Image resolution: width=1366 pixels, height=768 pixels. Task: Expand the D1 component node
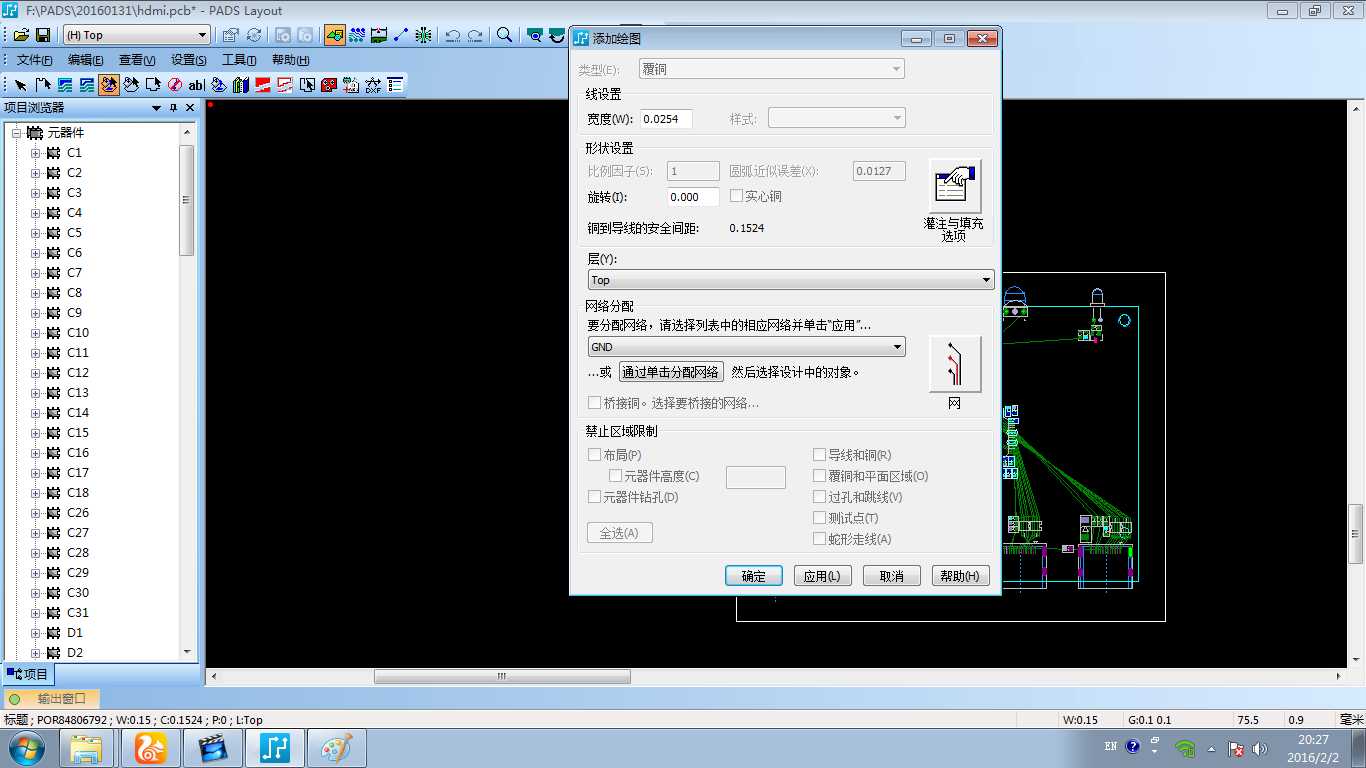click(x=36, y=633)
